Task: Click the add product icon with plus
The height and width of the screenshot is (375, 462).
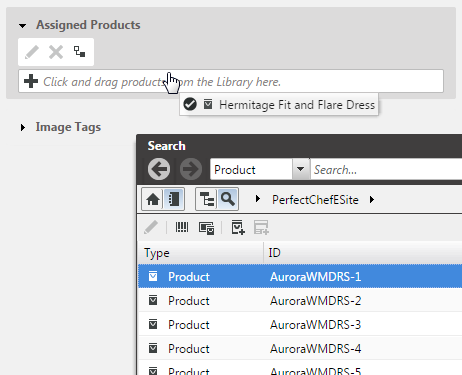Action: click(238, 227)
